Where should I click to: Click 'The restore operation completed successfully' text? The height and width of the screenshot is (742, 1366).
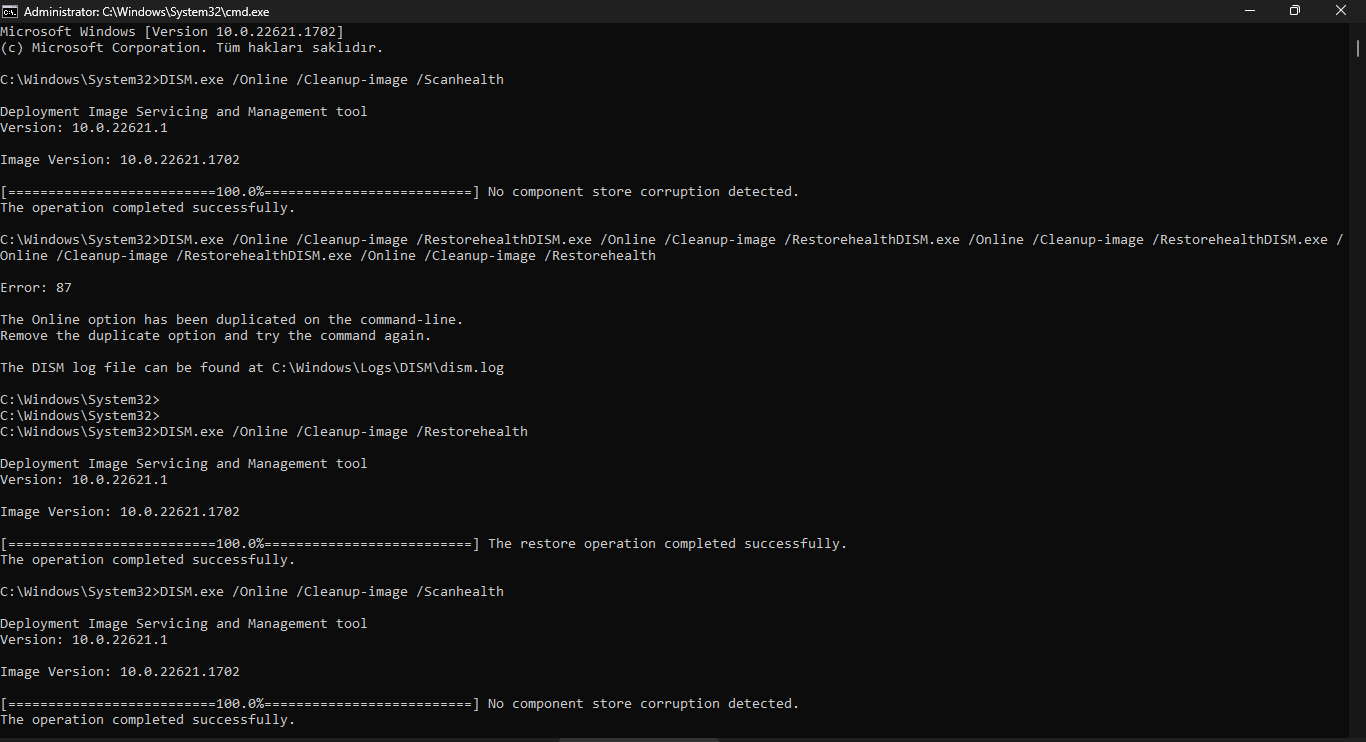(667, 544)
